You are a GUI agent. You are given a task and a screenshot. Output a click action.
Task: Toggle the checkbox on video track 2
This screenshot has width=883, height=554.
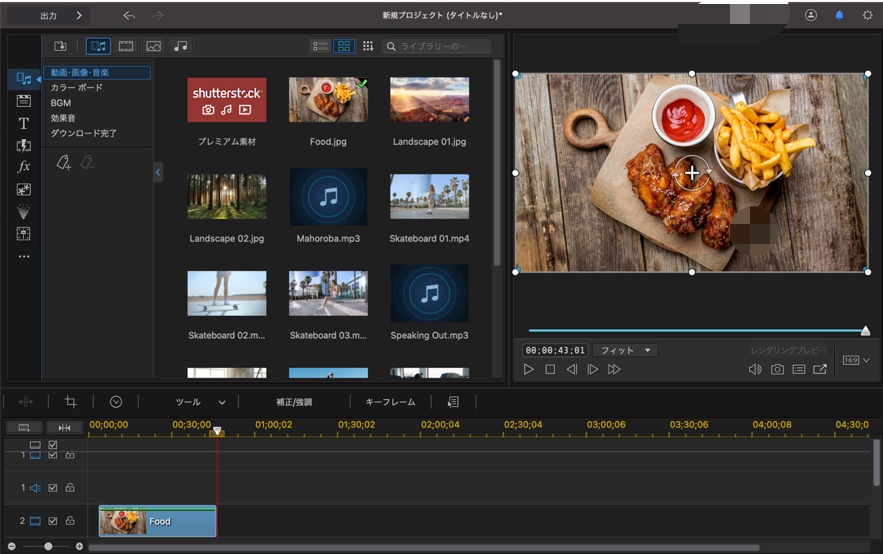(53, 521)
